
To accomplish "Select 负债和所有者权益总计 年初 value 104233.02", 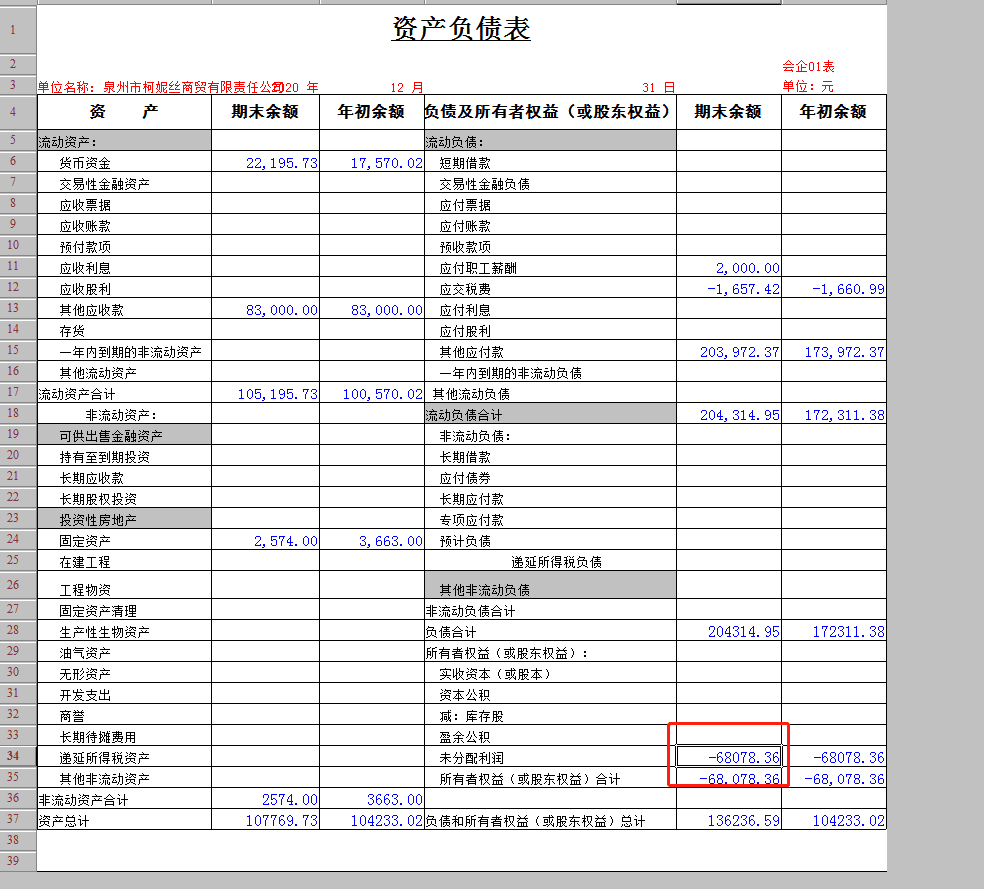I will 834,820.
